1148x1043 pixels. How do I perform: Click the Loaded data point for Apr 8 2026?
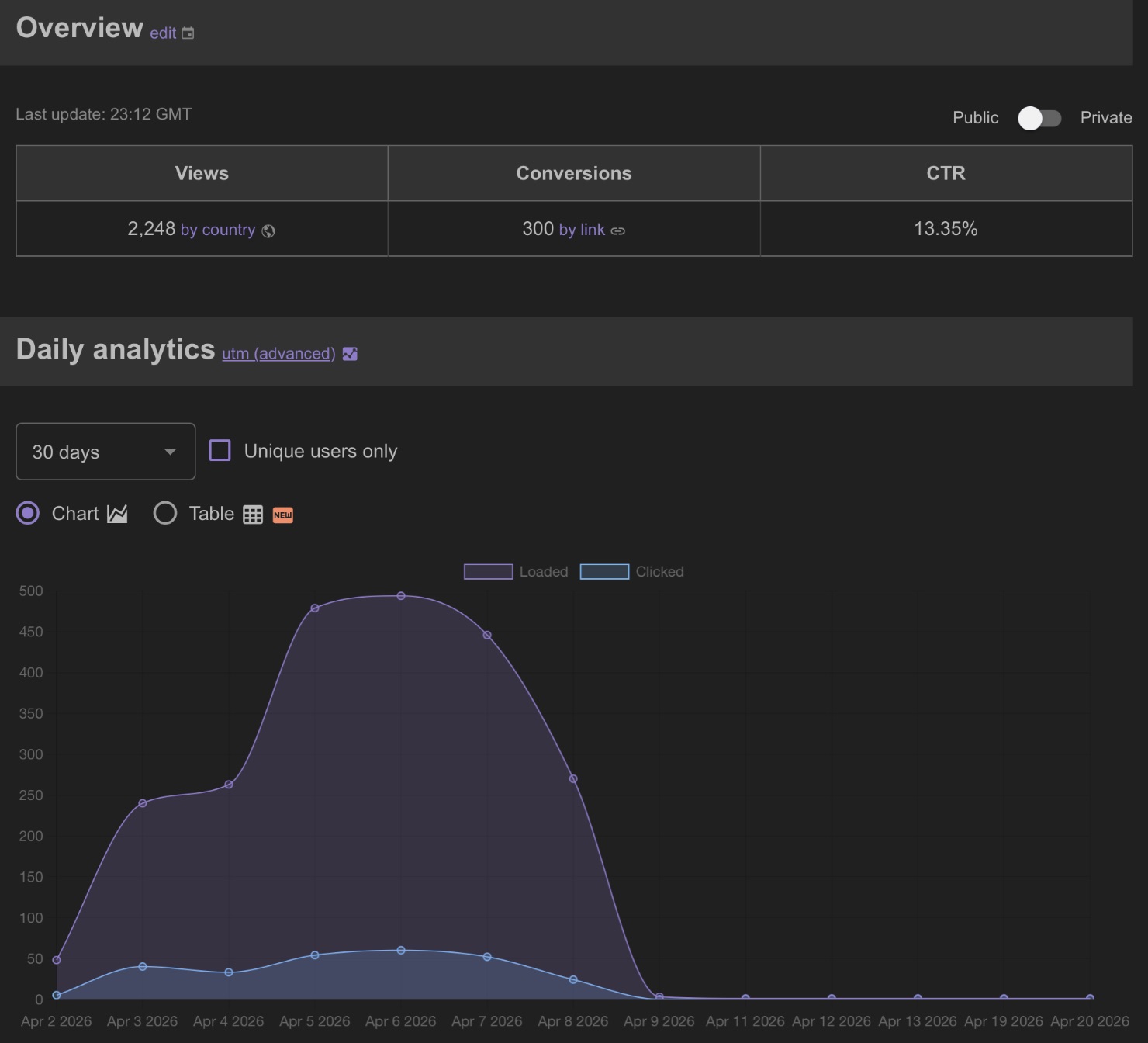point(573,779)
